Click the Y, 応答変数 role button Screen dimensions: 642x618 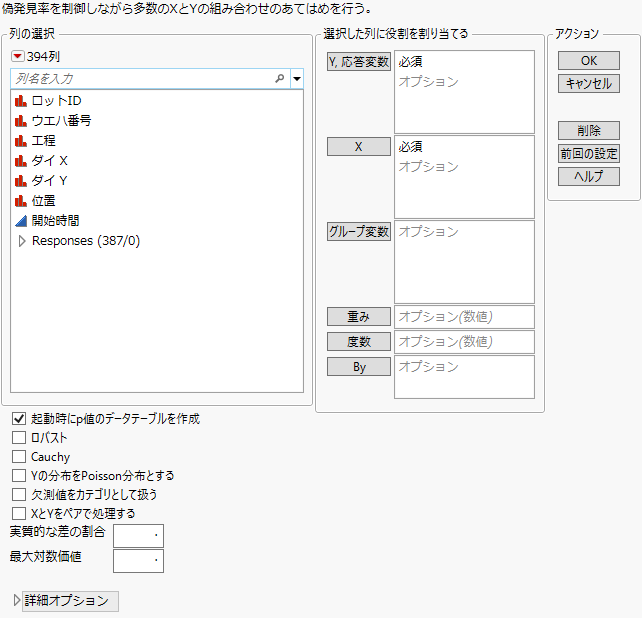359,62
